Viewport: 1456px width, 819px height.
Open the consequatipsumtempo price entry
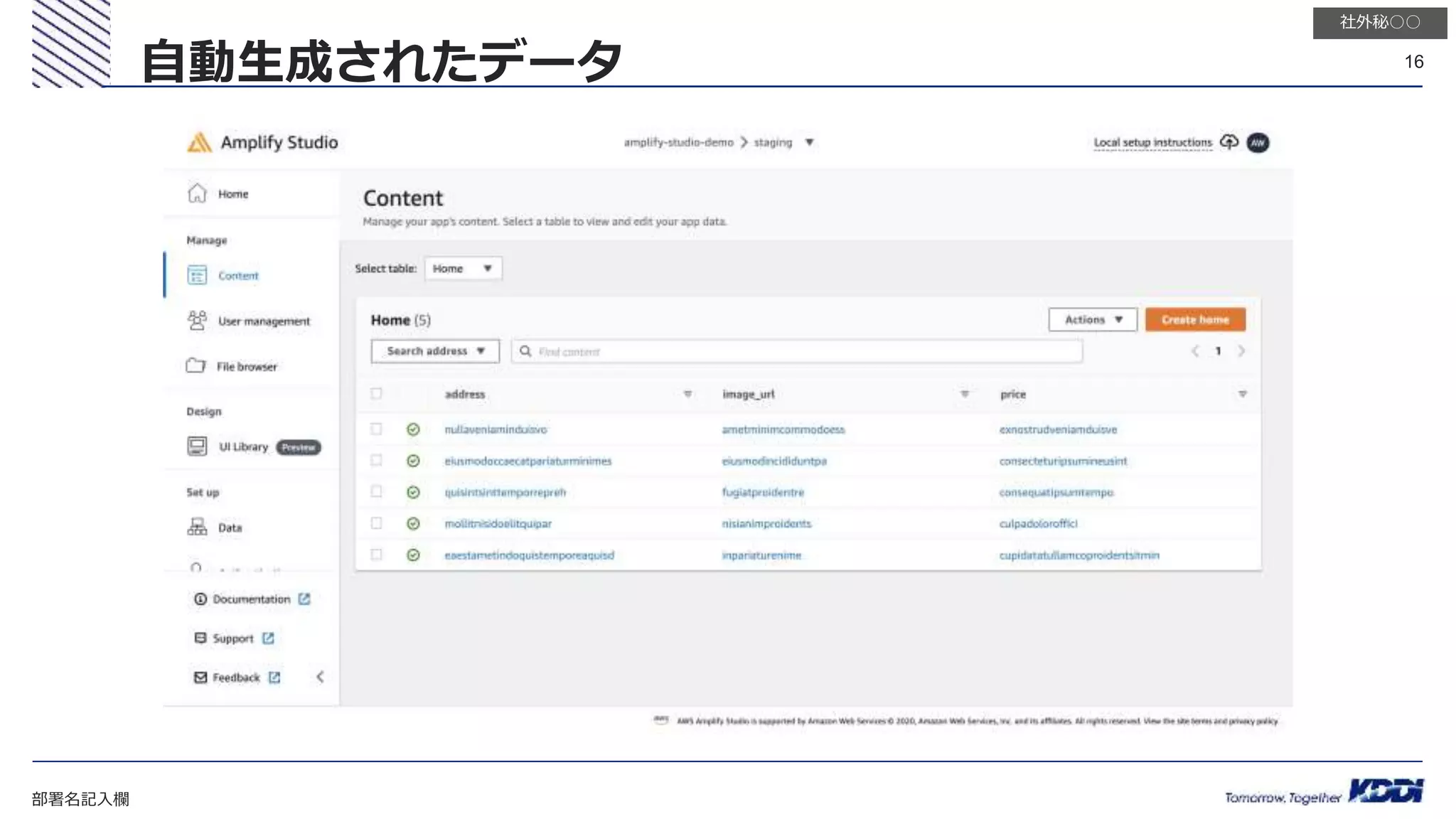pos(1056,492)
